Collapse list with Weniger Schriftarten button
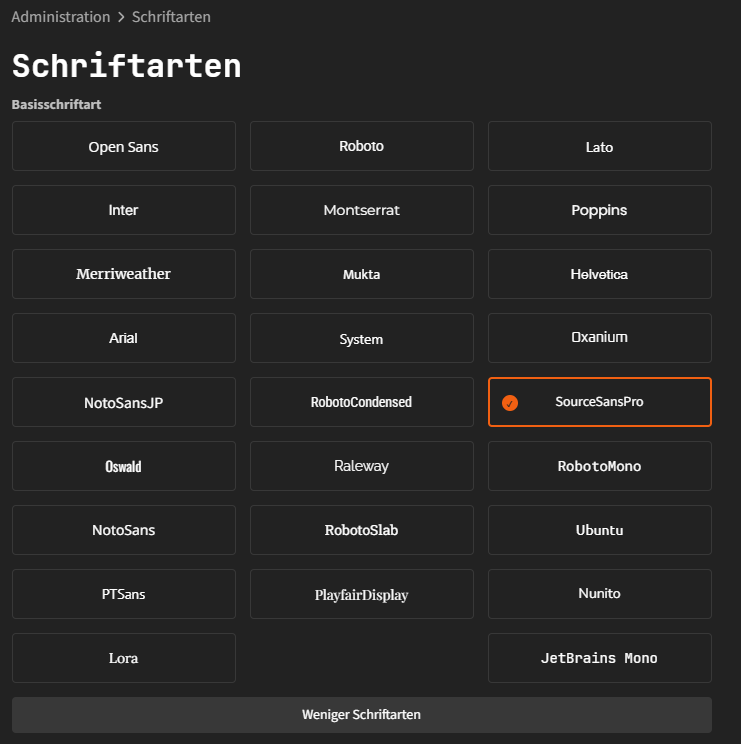The image size is (741, 744). point(361,715)
